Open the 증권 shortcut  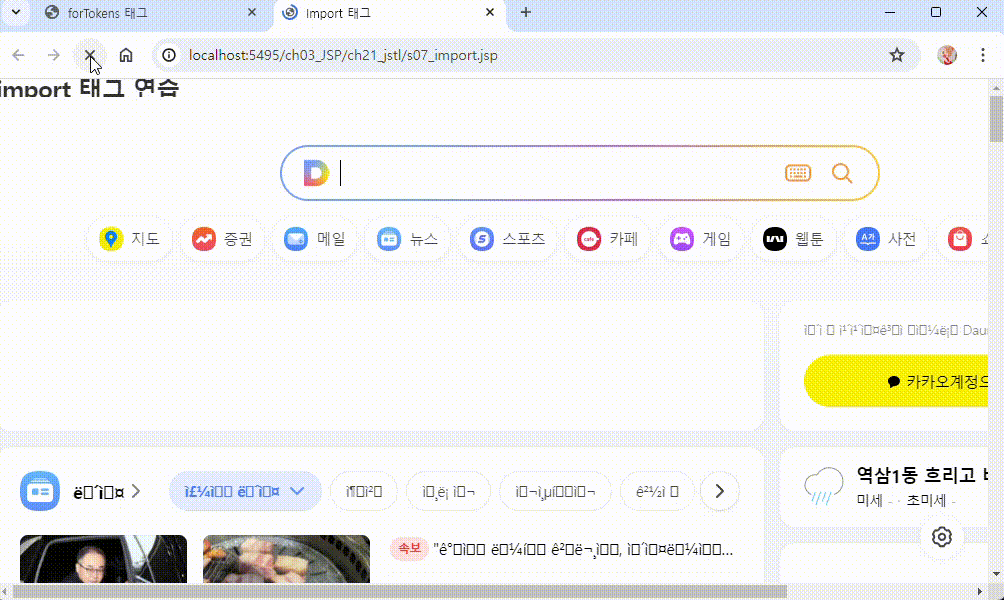(x=222, y=239)
